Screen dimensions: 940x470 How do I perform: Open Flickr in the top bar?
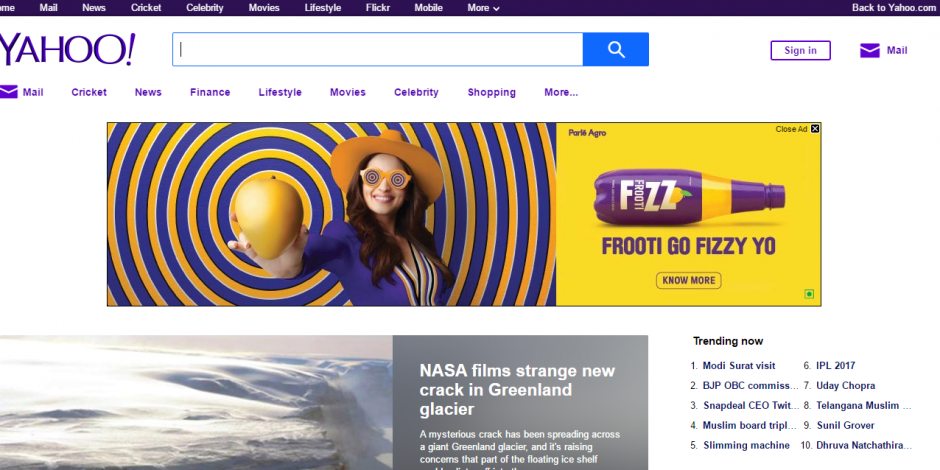(378, 8)
